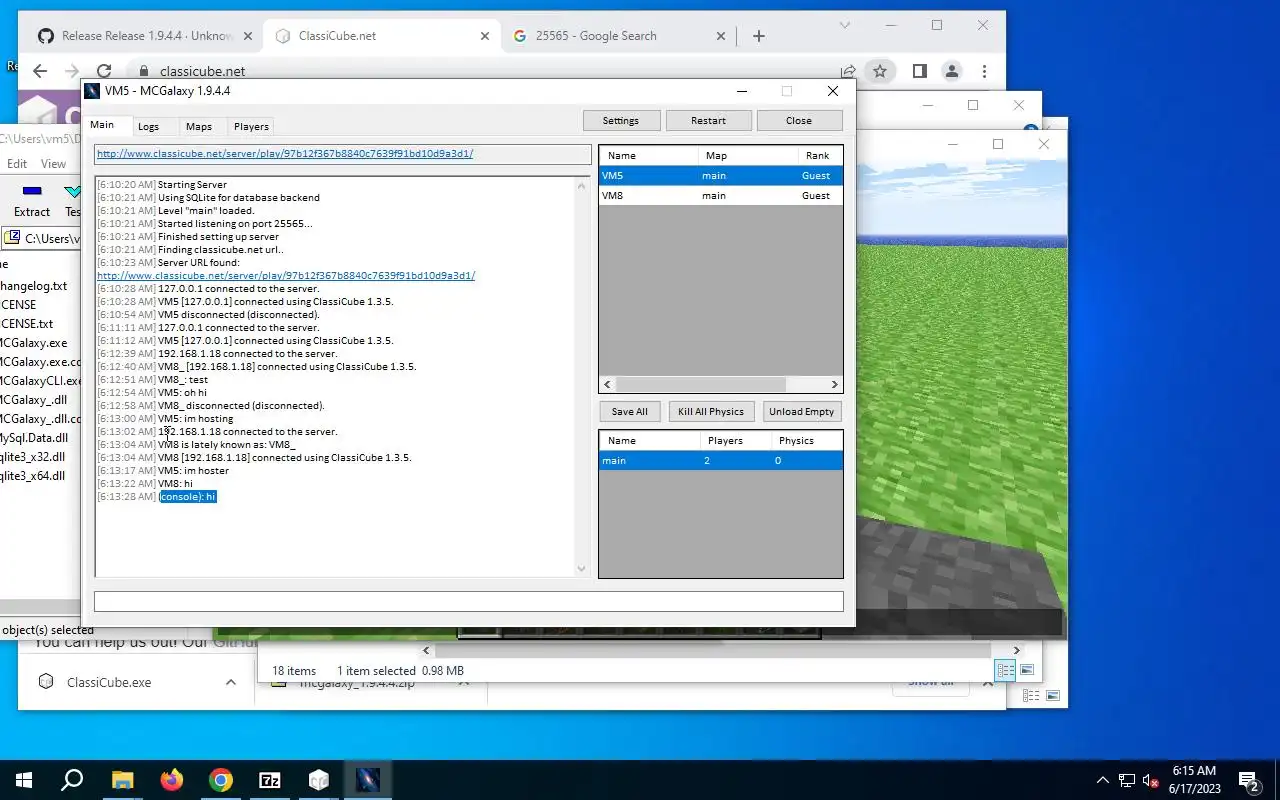1280x800 pixels.
Task: Open MCGalaxy taskbar icon
Action: click(x=367, y=780)
